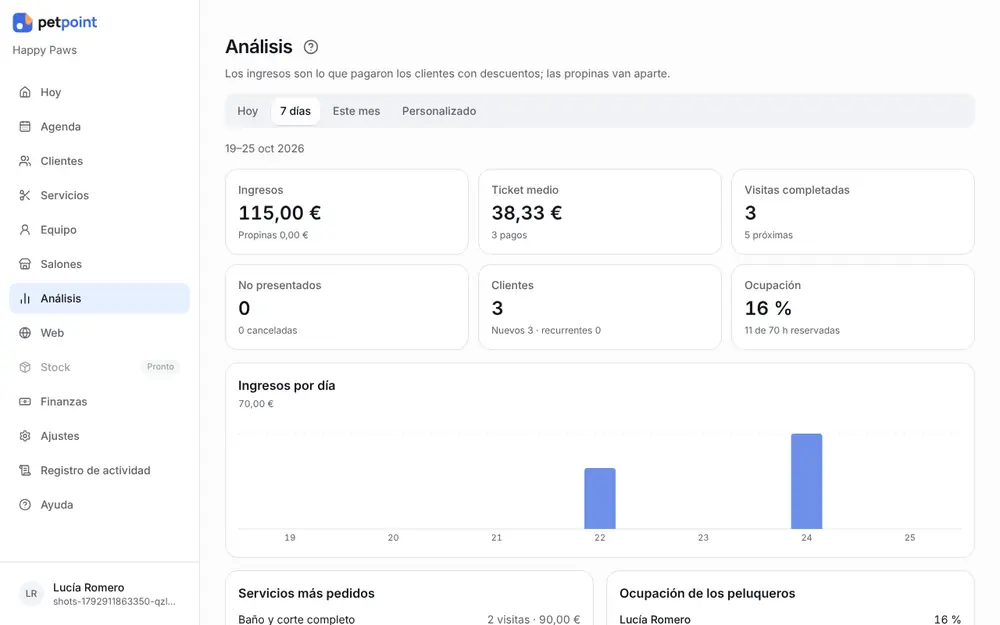Select the Este mes tab
This screenshot has height=625, width=1000.
(x=356, y=111)
